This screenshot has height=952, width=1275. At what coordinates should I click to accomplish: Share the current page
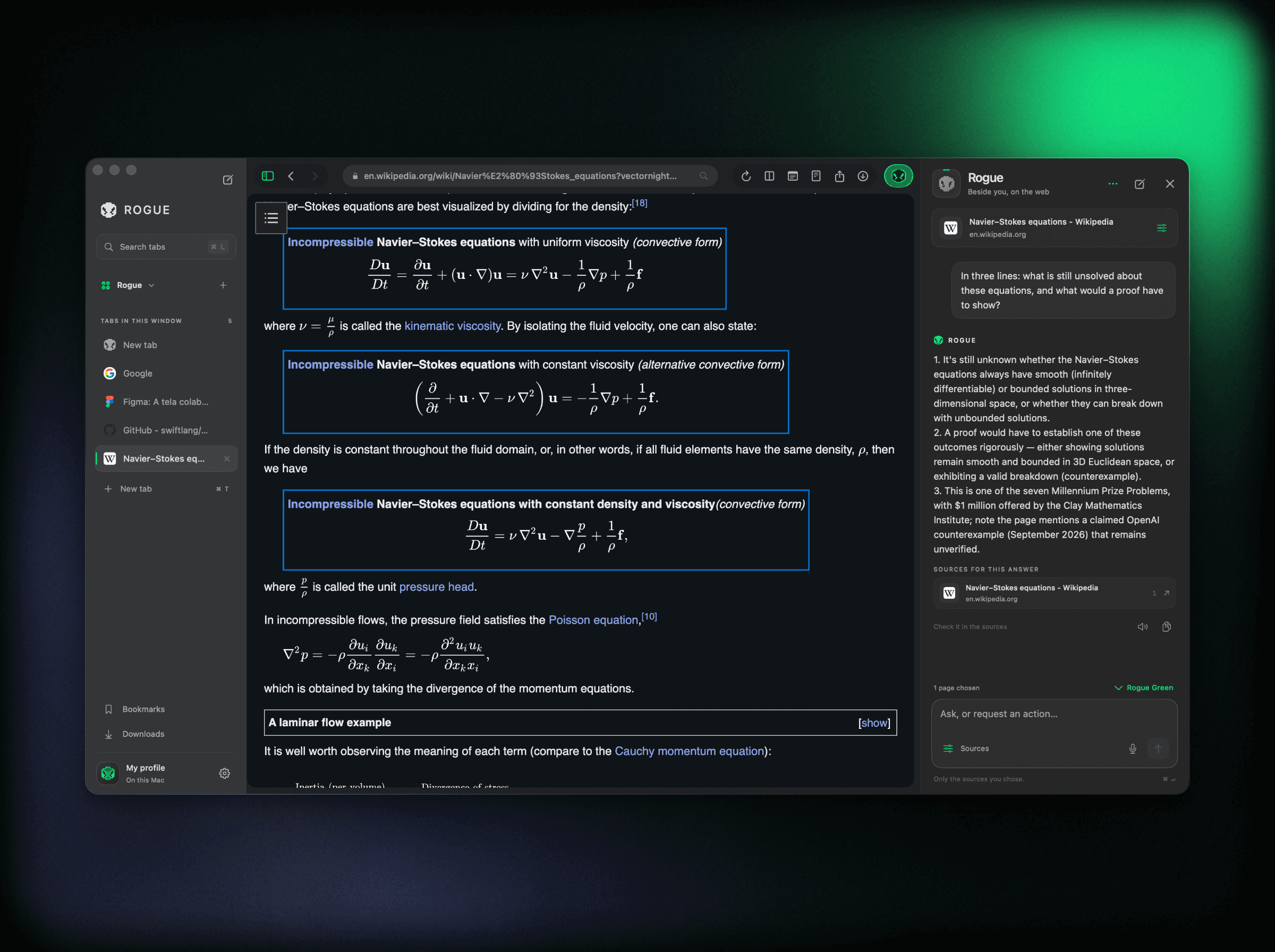point(839,176)
